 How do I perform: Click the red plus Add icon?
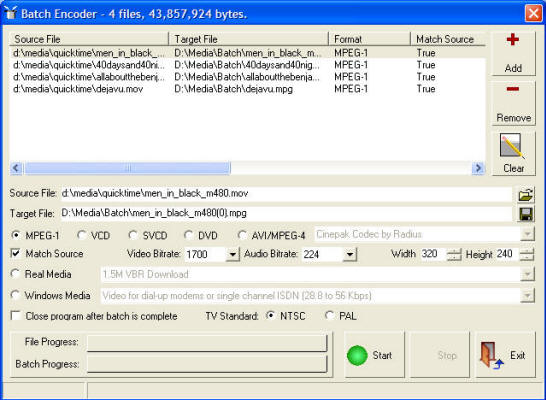pyautogui.click(x=513, y=40)
